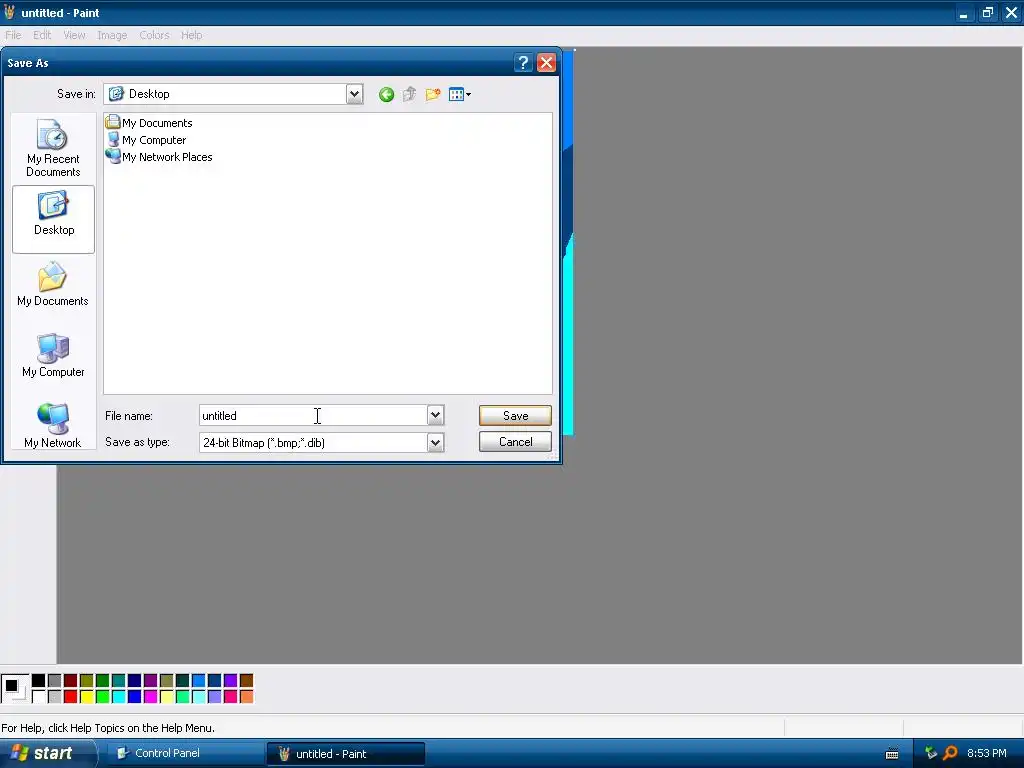
Task: Pick the cyan color swatch
Action: pos(119,697)
